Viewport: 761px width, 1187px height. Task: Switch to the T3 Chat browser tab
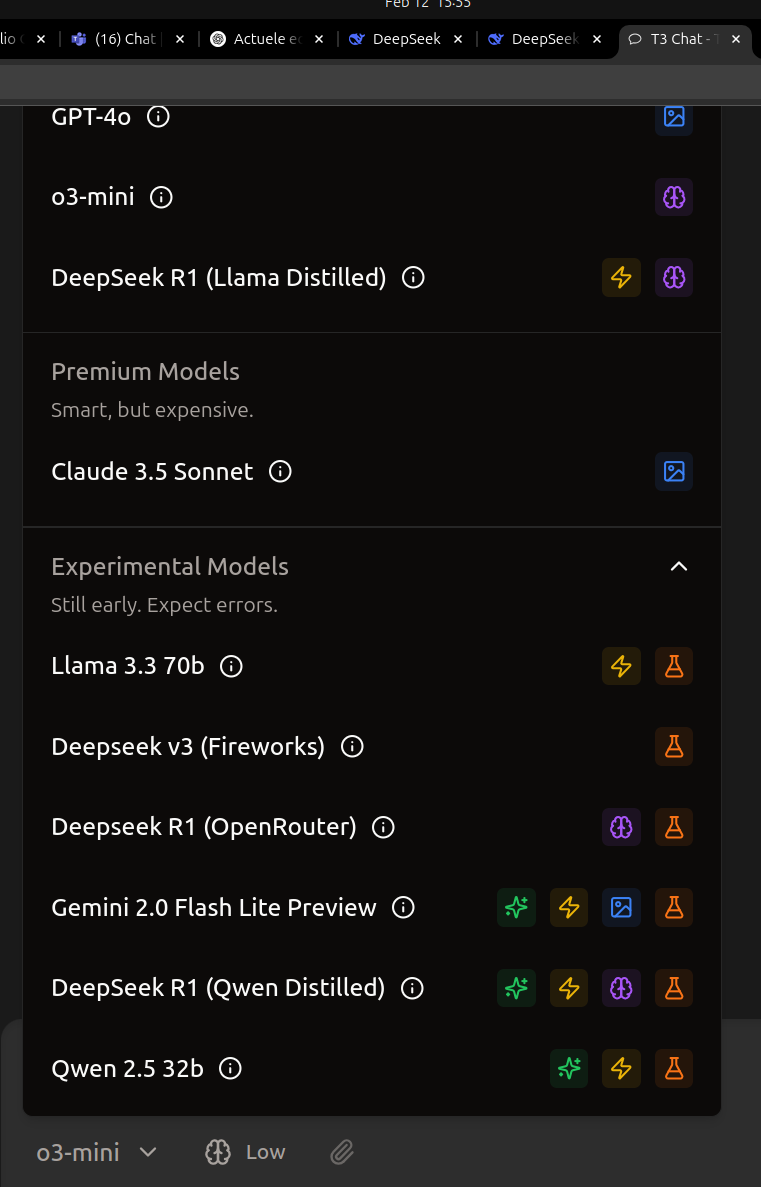(x=677, y=39)
